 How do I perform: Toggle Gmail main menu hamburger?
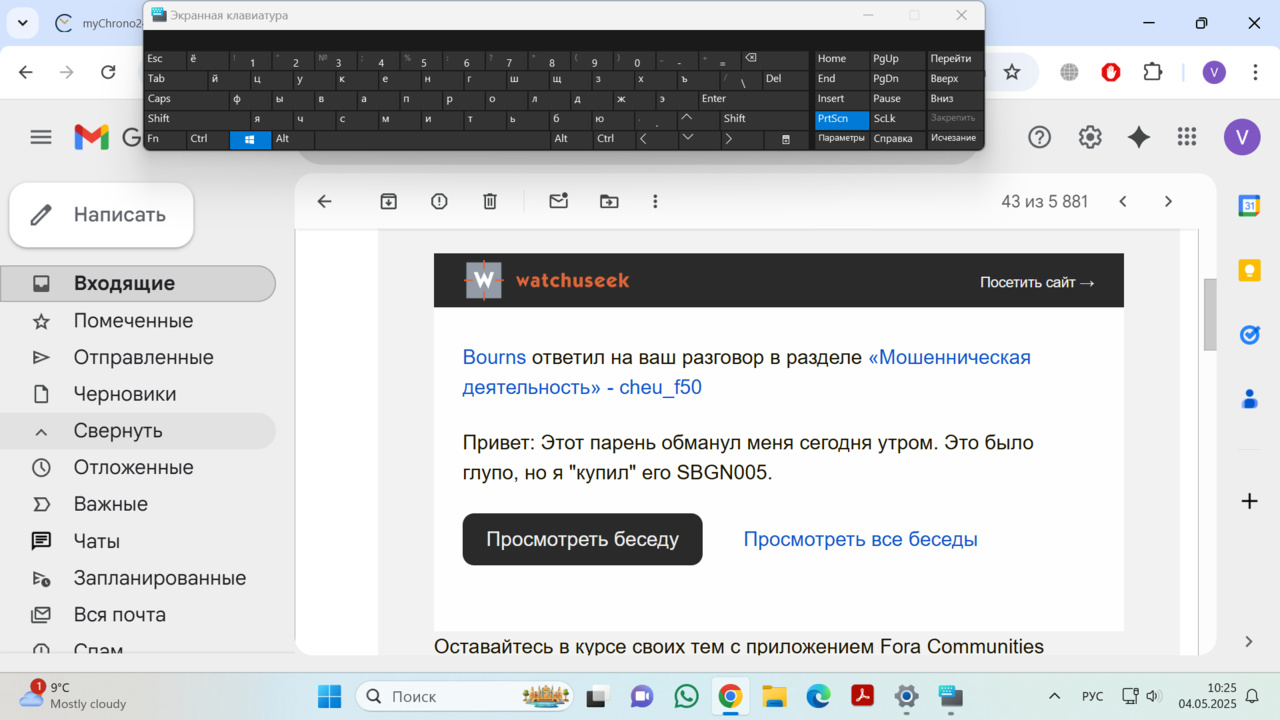click(x=41, y=137)
